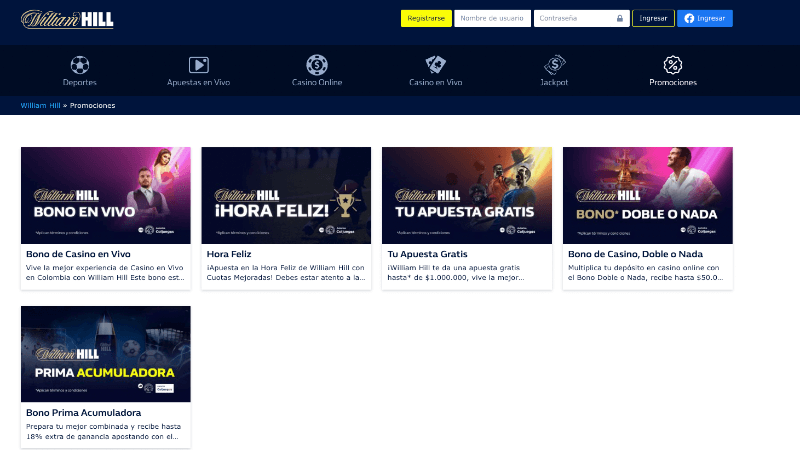The image size is (800, 450).
Task: Focus the Contraseña password field
Action: (582, 18)
